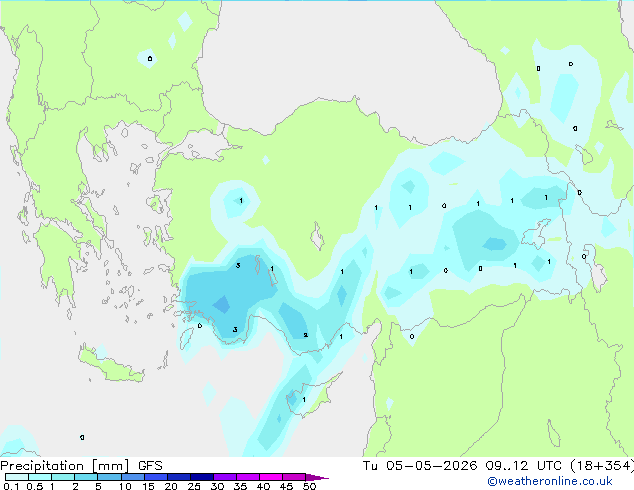Click the '1' value over Cyprus
Image resolution: width=634 pixels, height=490 pixels.
304,400
